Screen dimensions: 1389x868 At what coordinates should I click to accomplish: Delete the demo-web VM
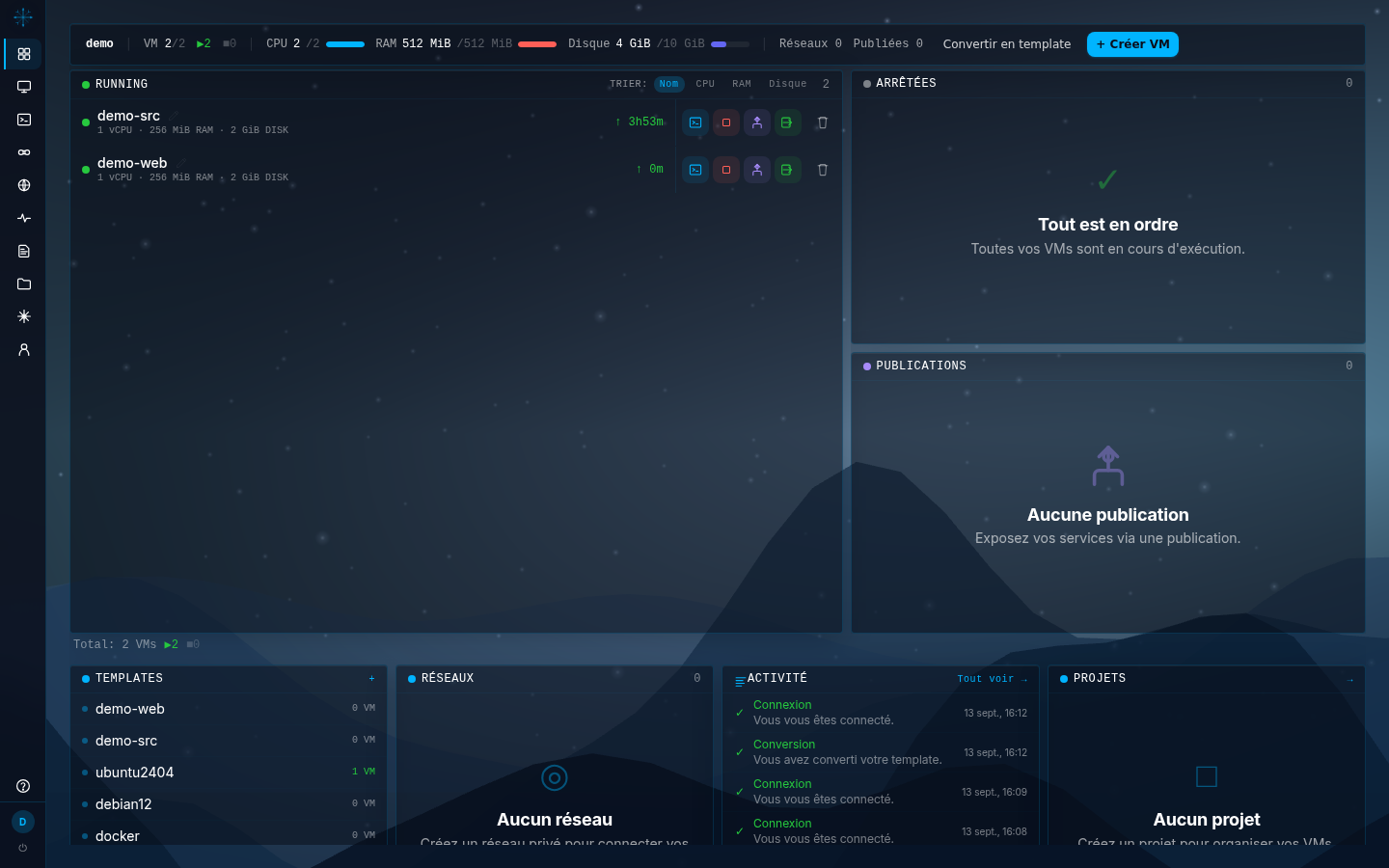pos(823,170)
